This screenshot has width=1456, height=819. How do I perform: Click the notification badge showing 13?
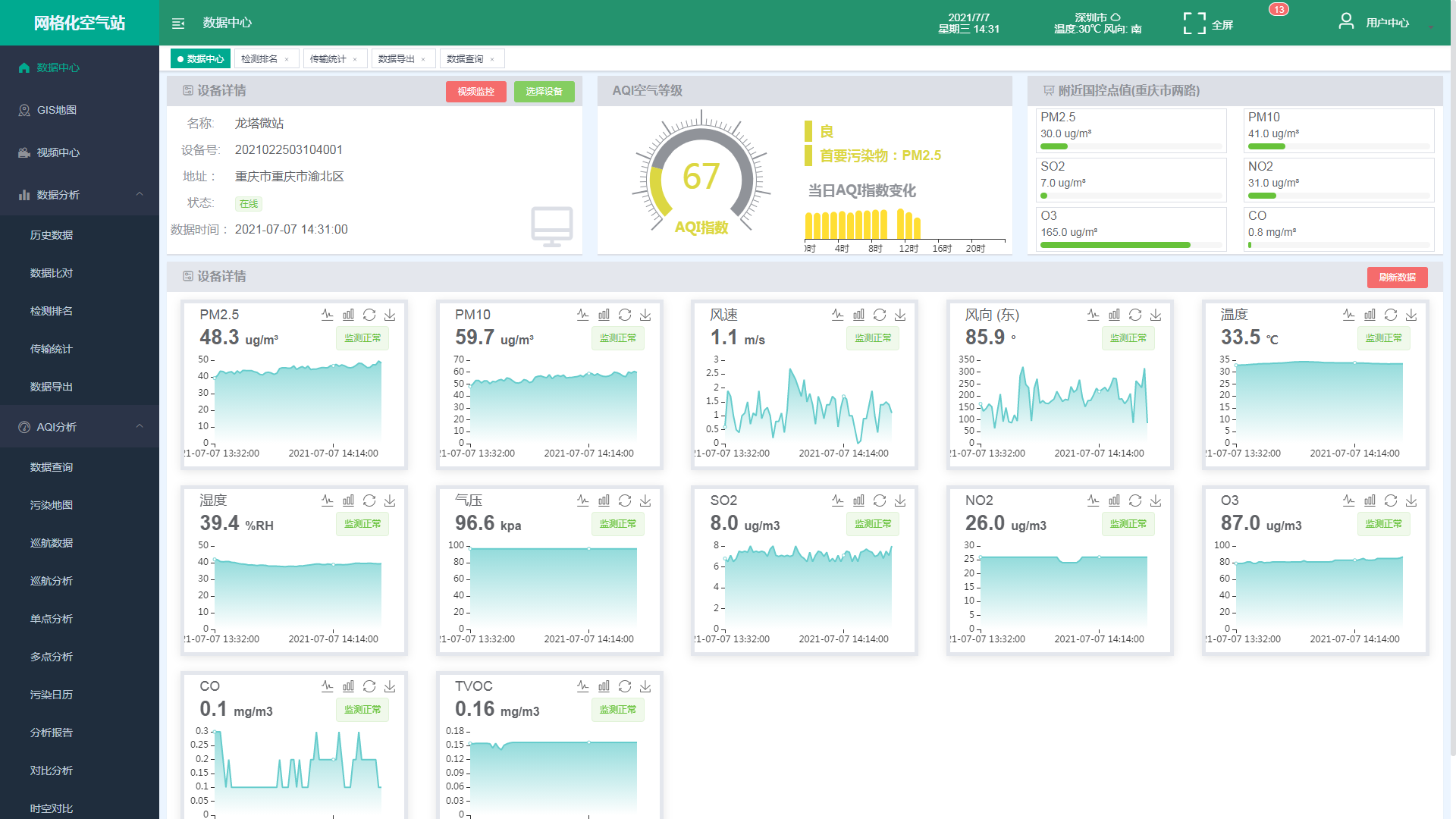[1279, 10]
